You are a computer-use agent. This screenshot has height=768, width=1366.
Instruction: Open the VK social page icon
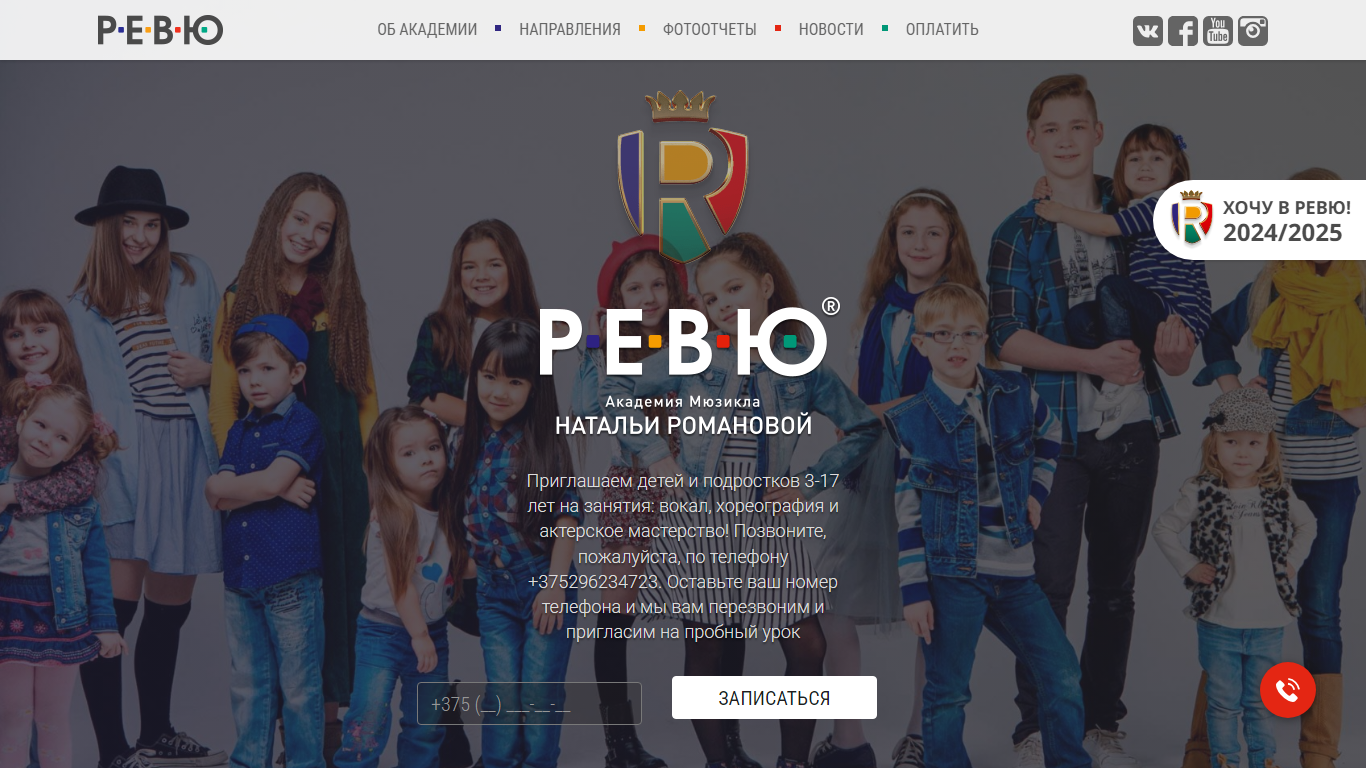click(x=1147, y=31)
